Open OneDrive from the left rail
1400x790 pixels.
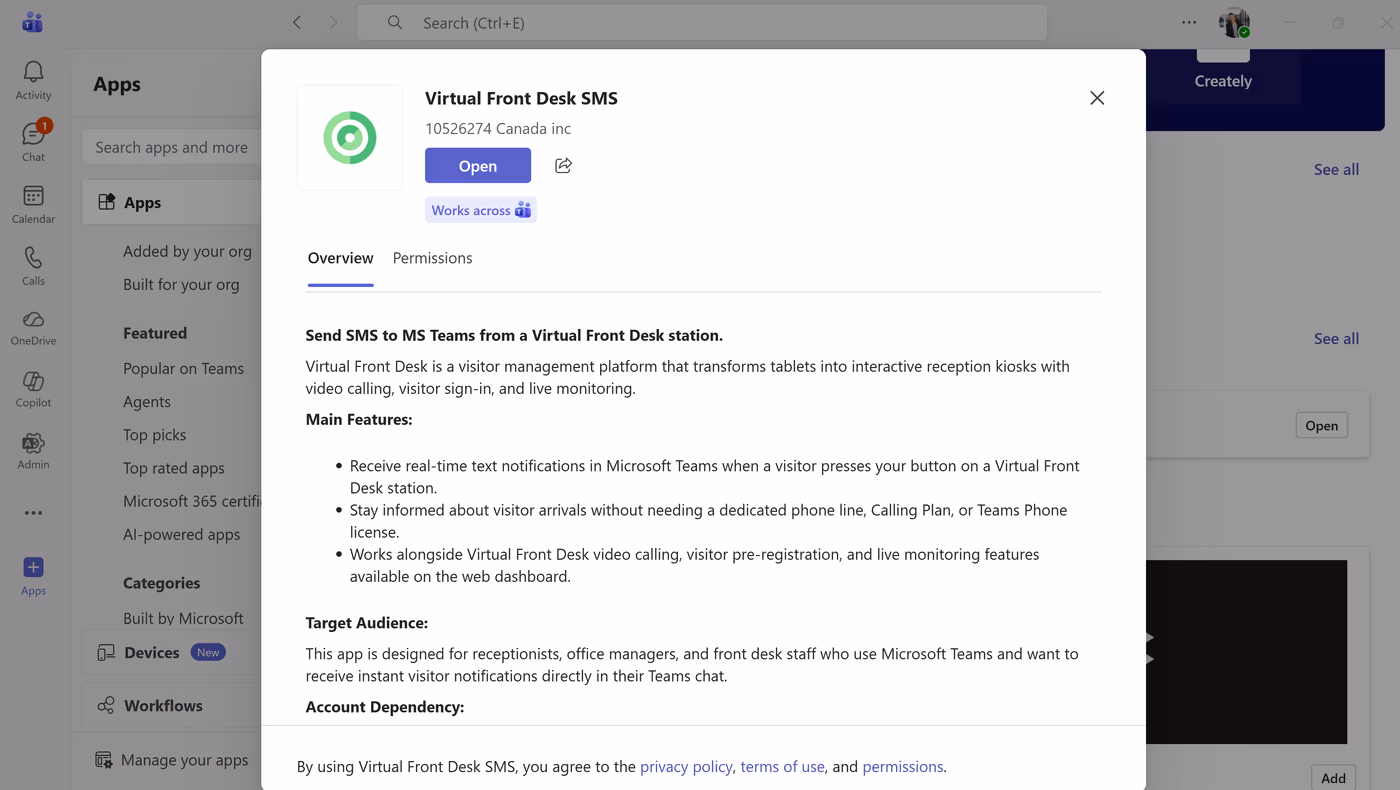point(33,327)
